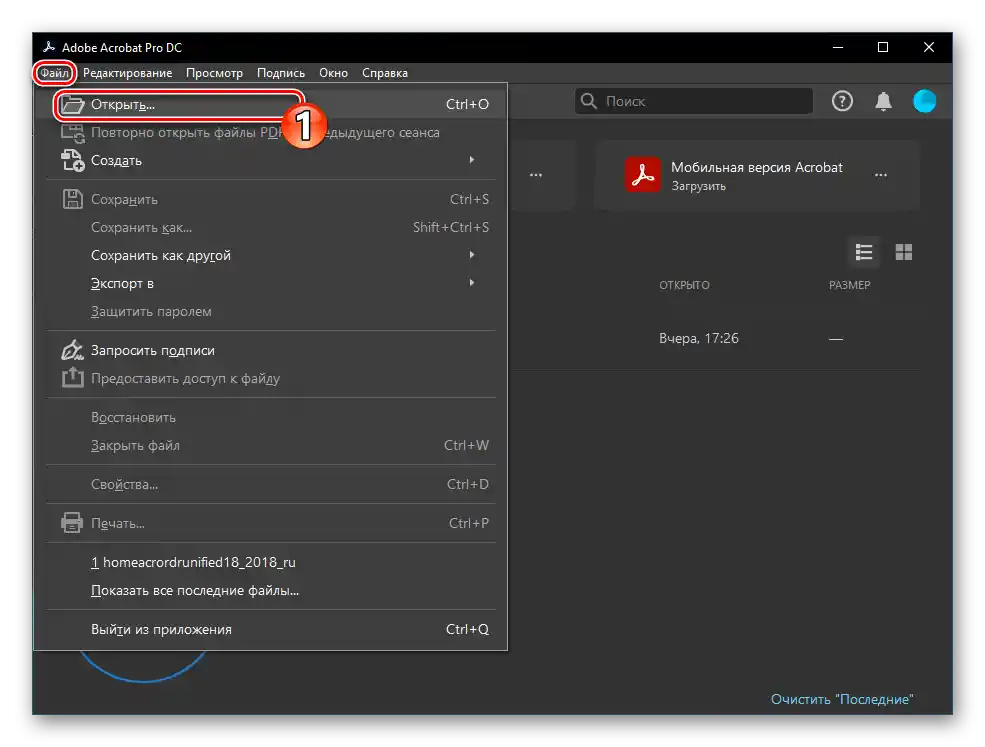Click the red Acrobat mobile version logo
The image size is (985, 747).
pos(643,174)
